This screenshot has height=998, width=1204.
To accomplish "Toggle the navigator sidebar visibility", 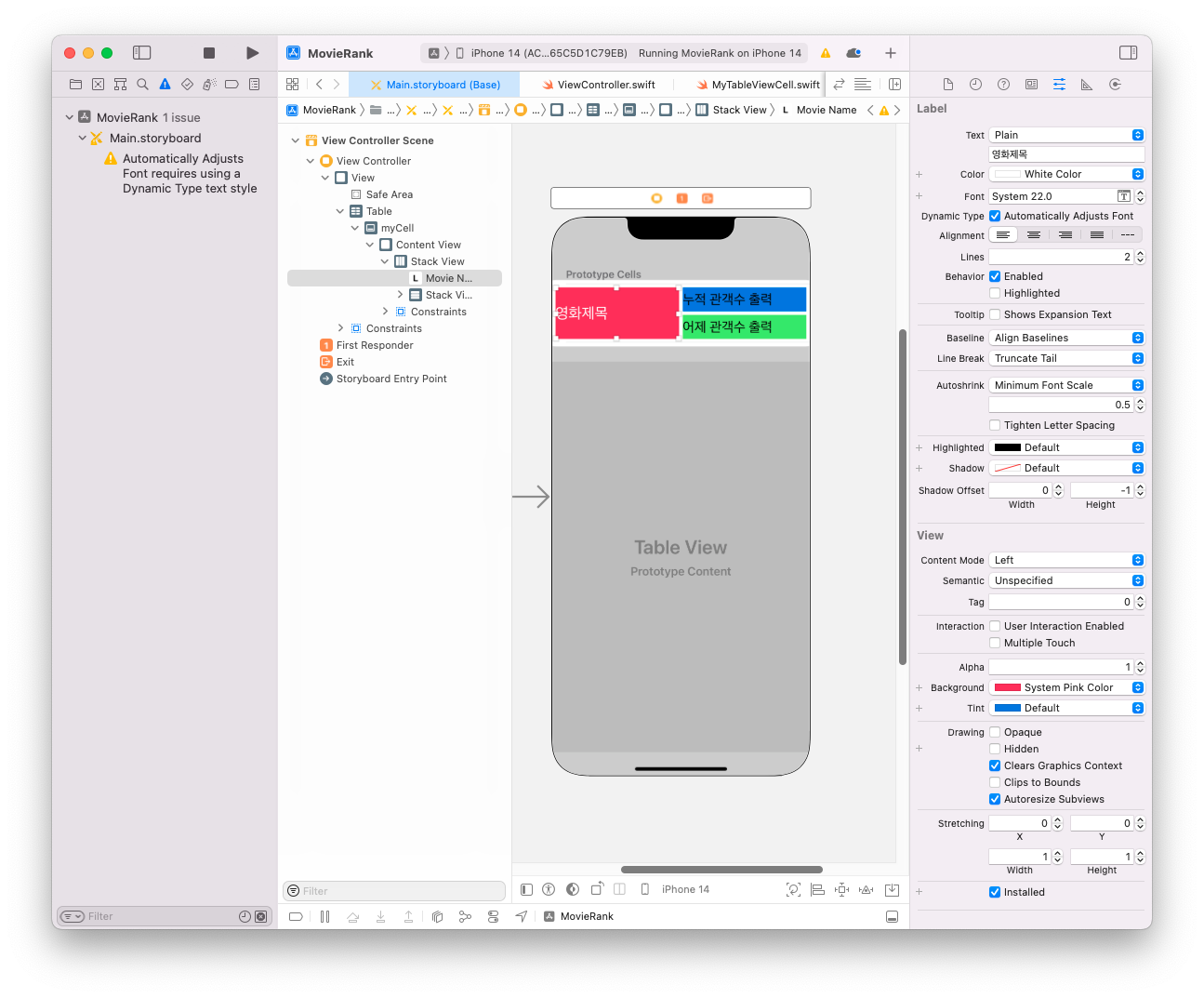I will click(142, 53).
